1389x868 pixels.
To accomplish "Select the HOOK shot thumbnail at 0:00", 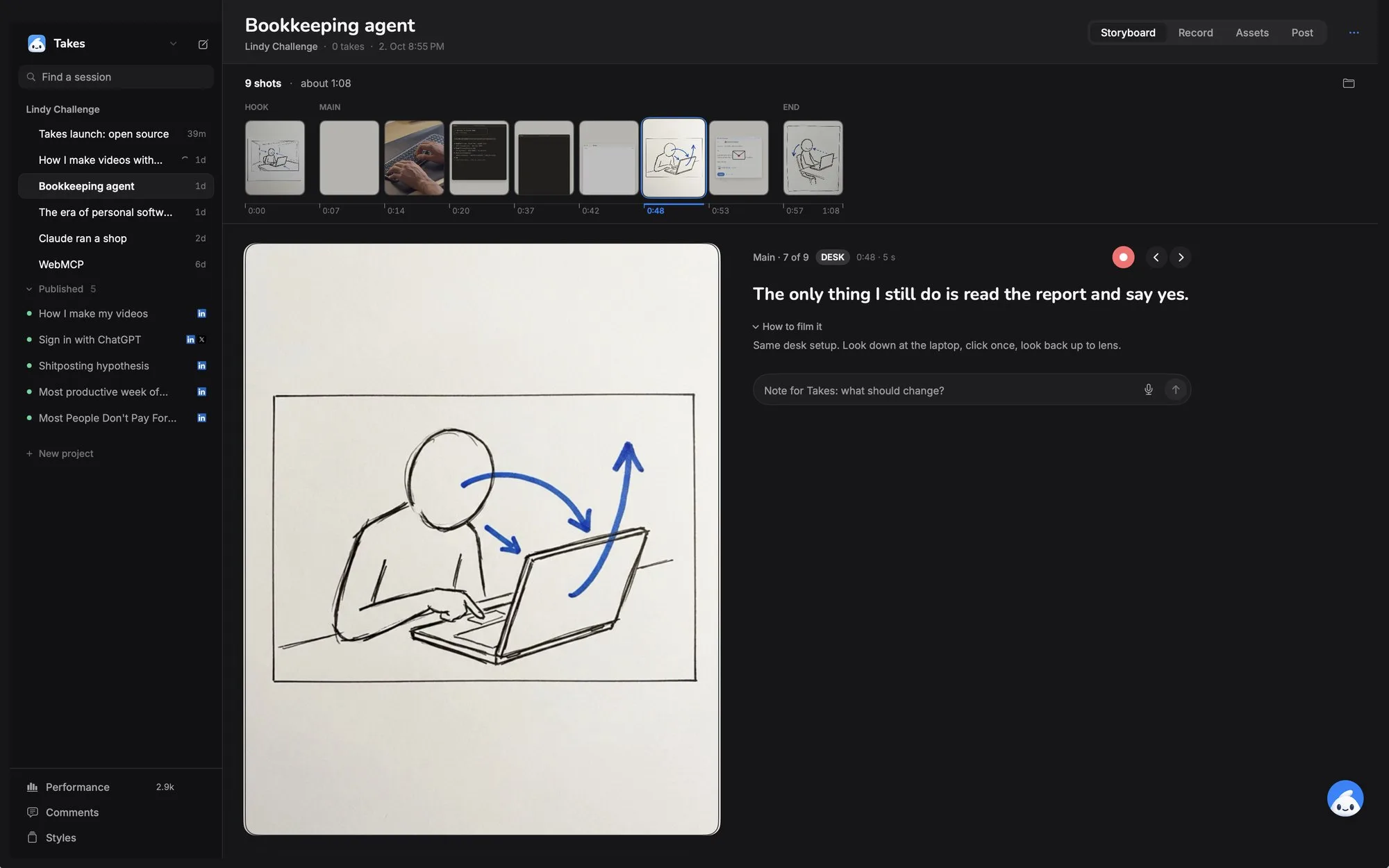I will (275, 158).
